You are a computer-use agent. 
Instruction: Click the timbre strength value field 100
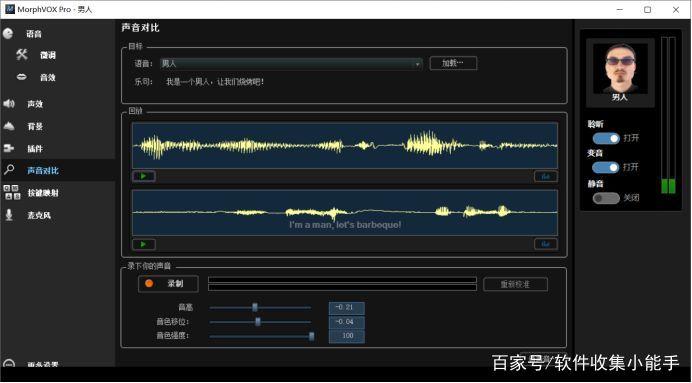346,336
